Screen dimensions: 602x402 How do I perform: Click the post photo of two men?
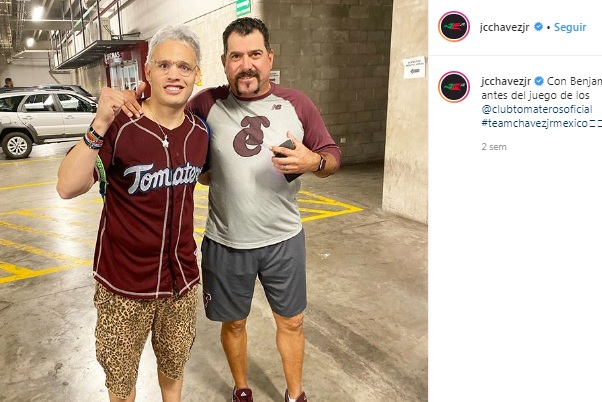[x=214, y=200]
